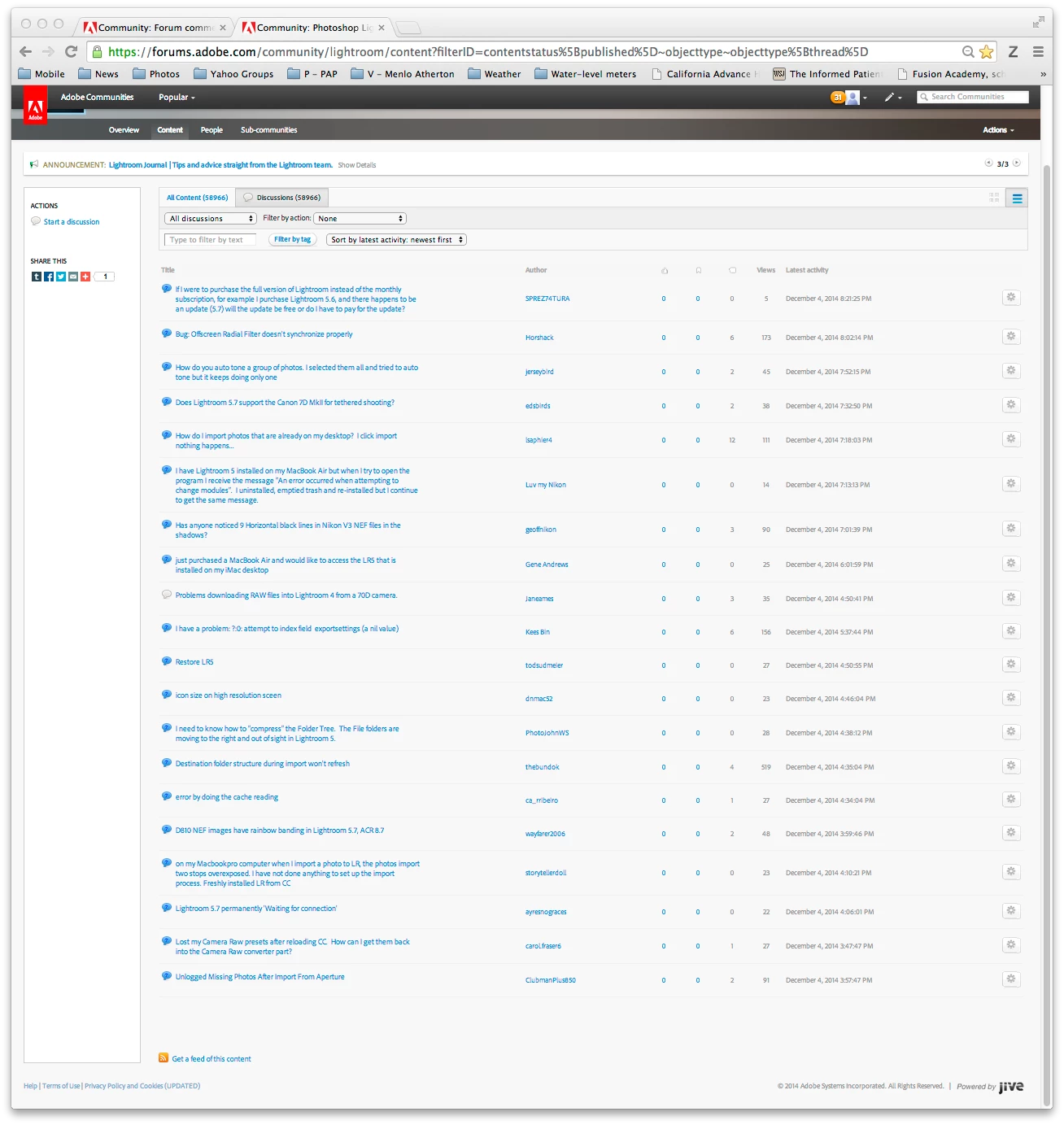Click the Type to filter by text field
Screen dimensions: 1064x1125
click(210, 239)
